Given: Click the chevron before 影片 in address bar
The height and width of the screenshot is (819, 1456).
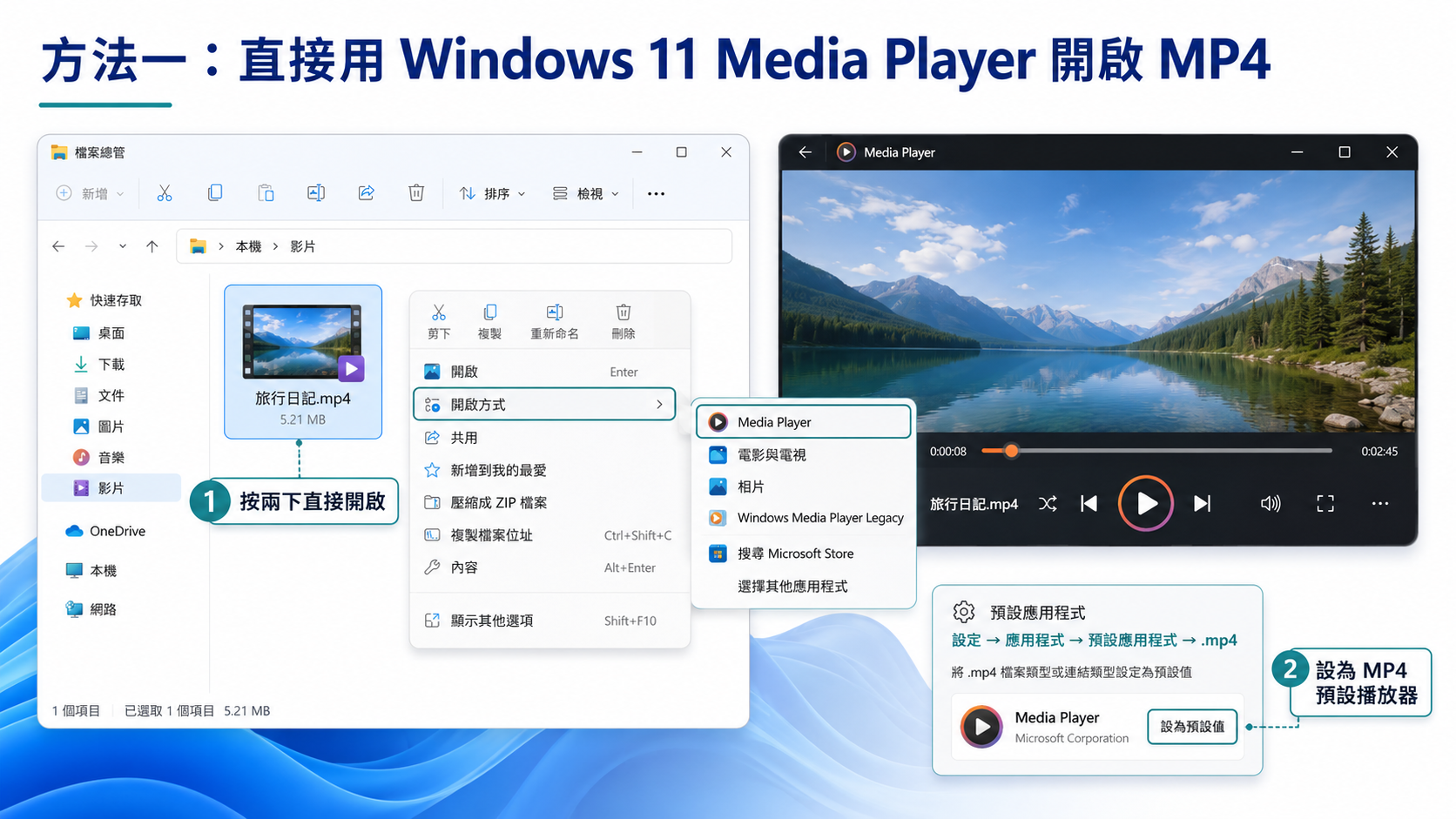Looking at the screenshot, I should click(x=275, y=246).
